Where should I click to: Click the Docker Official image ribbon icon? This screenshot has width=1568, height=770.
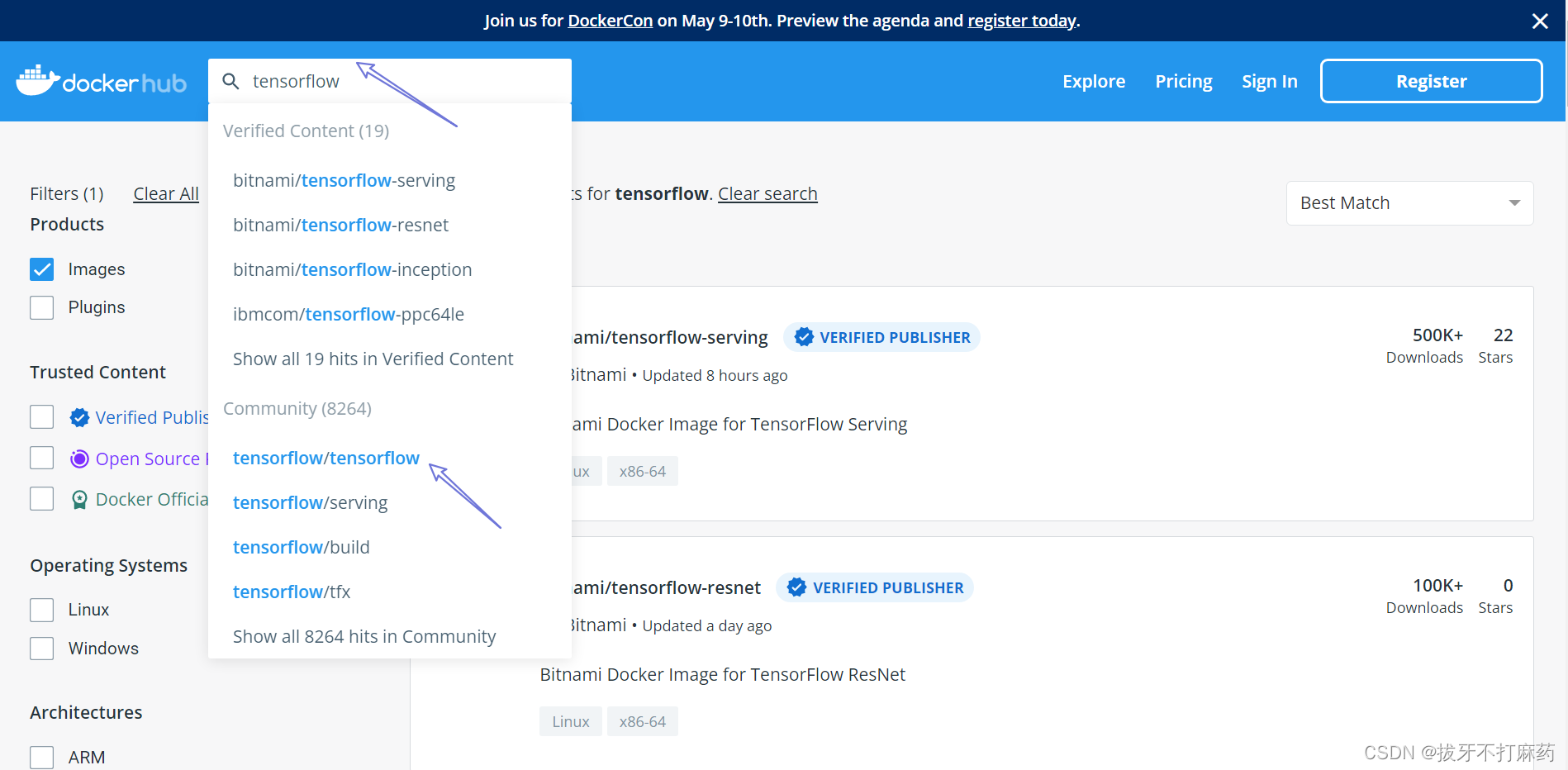click(79, 500)
